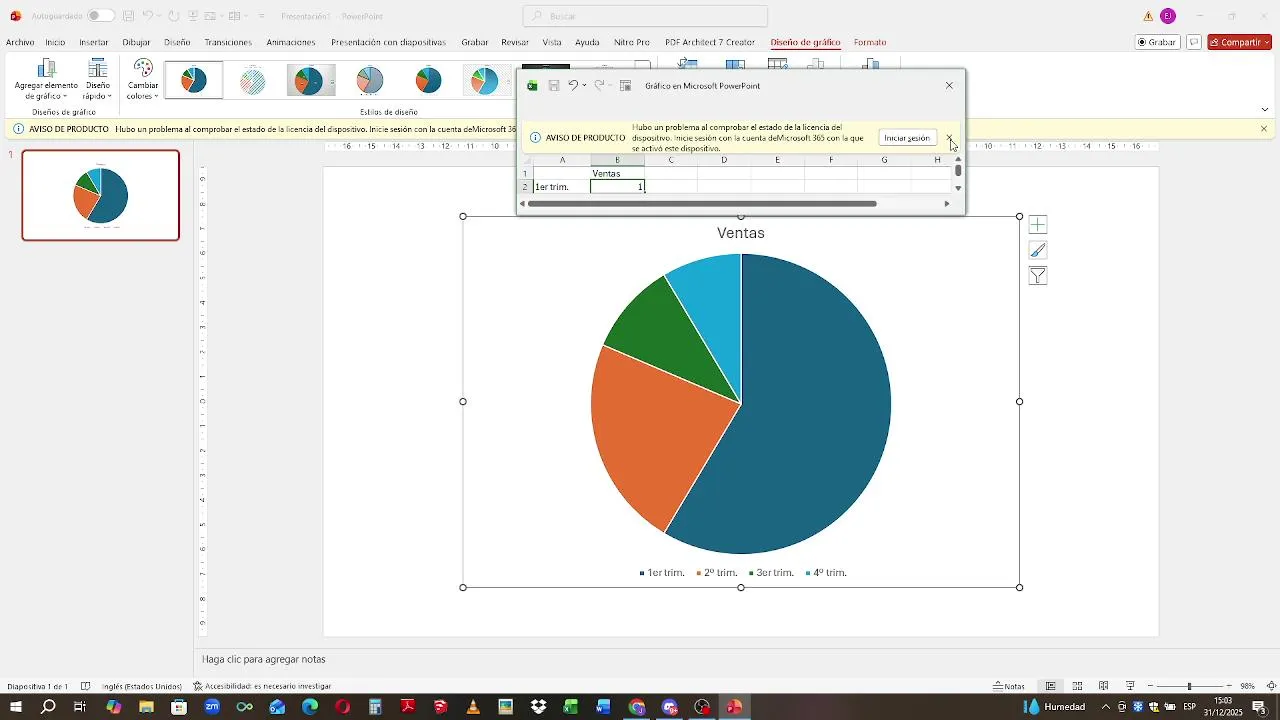Open Chart Styles brush button
Viewport: 1280px width, 720px height.
point(1038,251)
